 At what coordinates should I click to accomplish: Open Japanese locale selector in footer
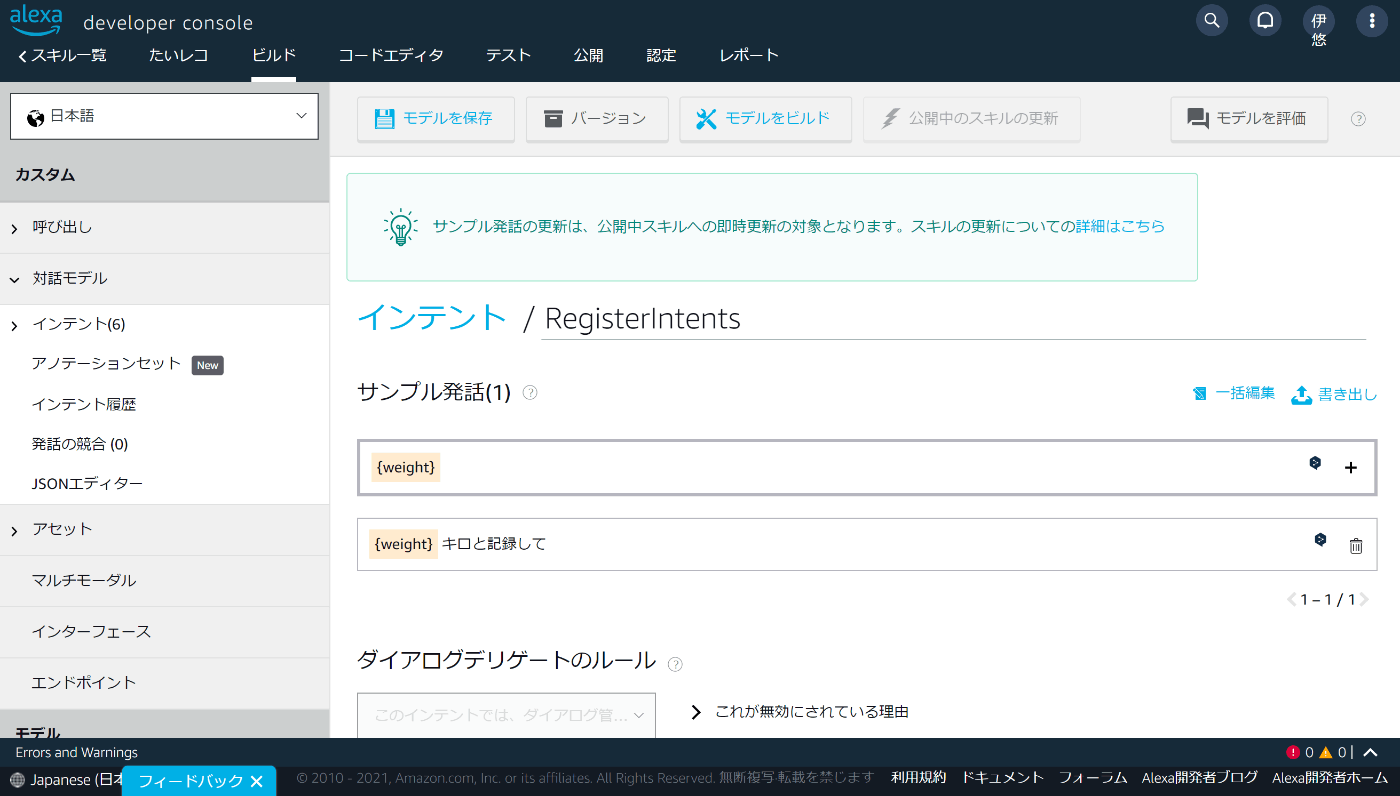click(x=66, y=780)
